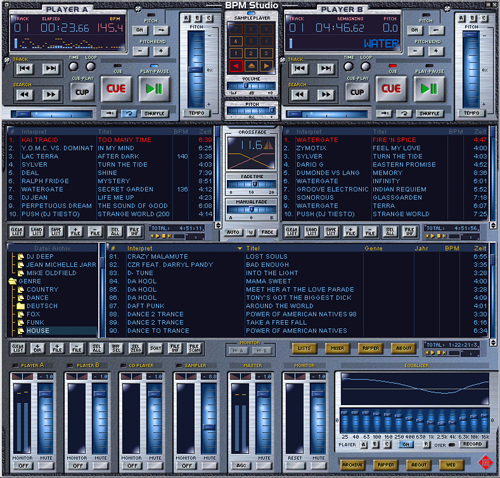Image resolution: width=500 pixels, height=478 pixels.
Task: Click CUP cue-play button on Player A
Action: 82,92
